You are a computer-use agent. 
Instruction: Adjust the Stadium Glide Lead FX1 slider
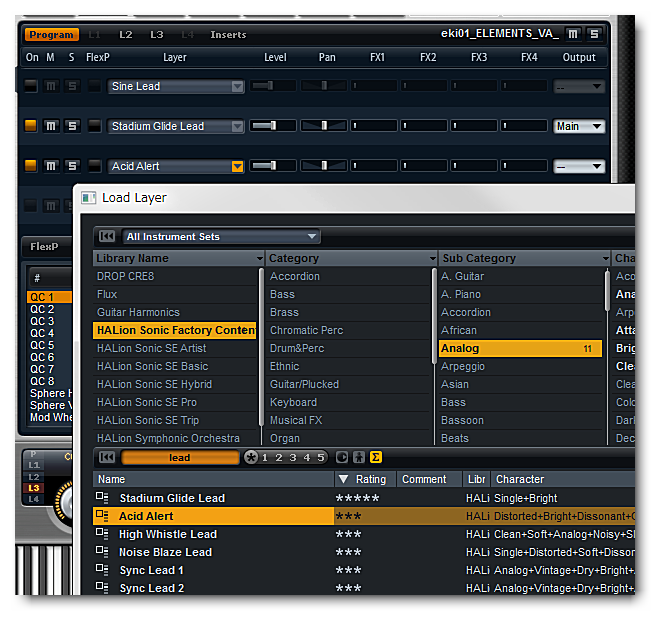coord(374,126)
